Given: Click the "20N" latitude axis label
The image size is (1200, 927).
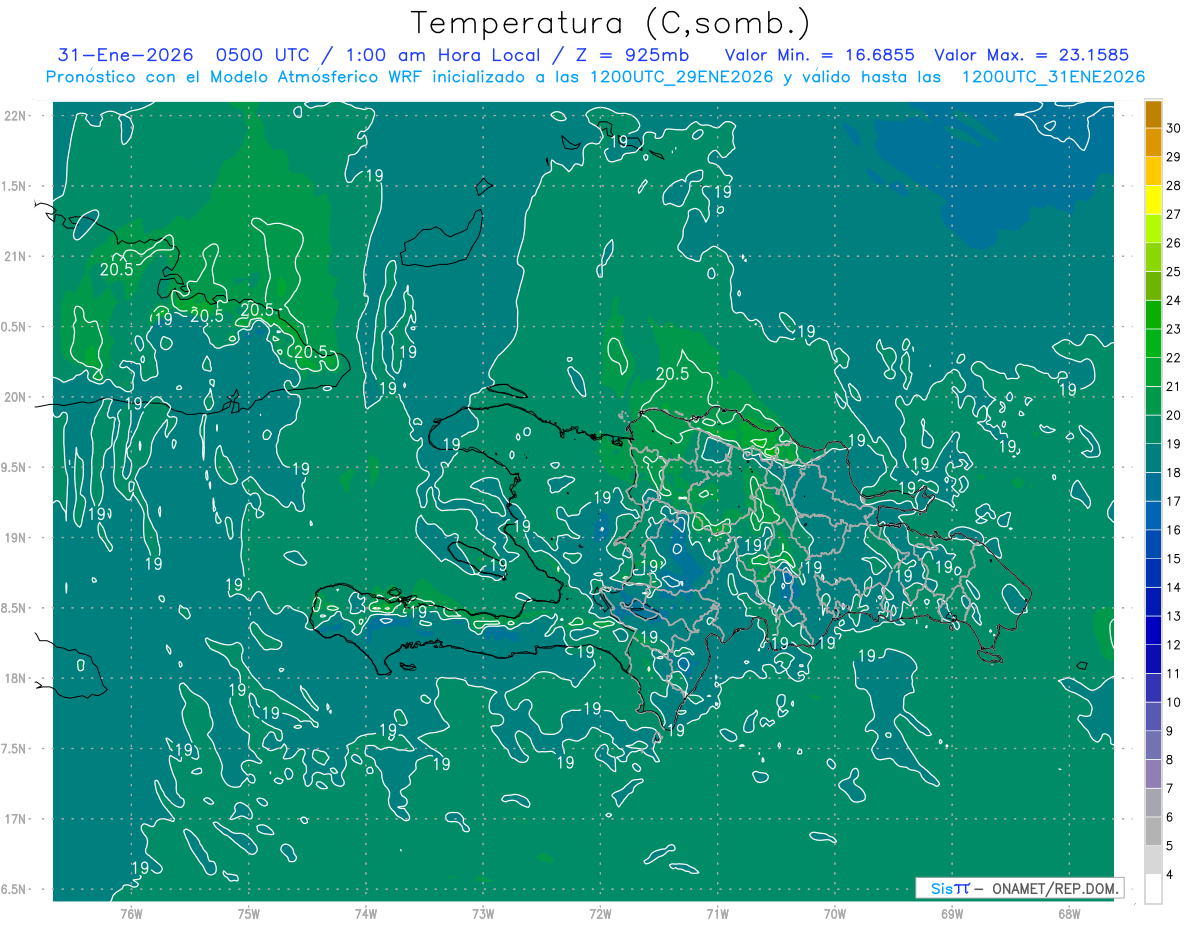Looking at the screenshot, I should pyautogui.click(x=15, y=397).
